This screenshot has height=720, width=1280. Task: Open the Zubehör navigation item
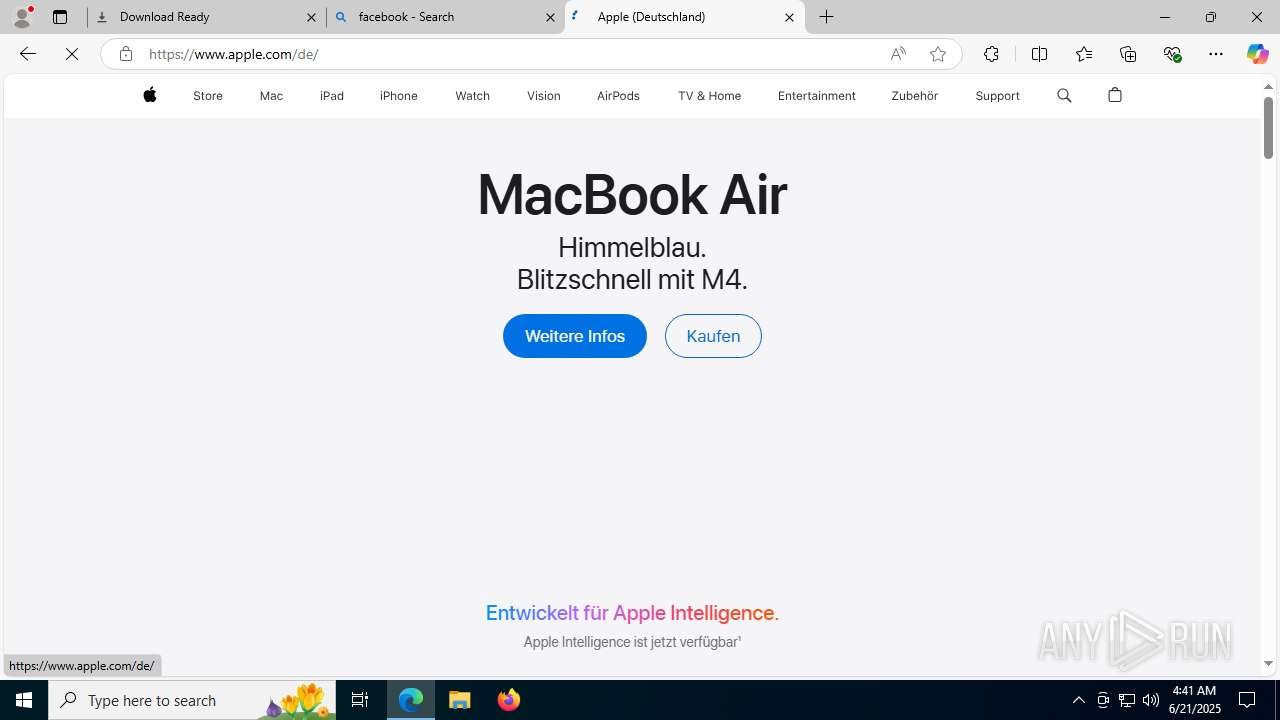pos(914,96)
